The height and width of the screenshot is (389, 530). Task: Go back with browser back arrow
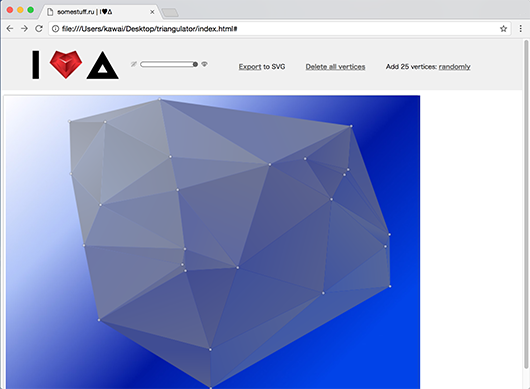(10, 29)
